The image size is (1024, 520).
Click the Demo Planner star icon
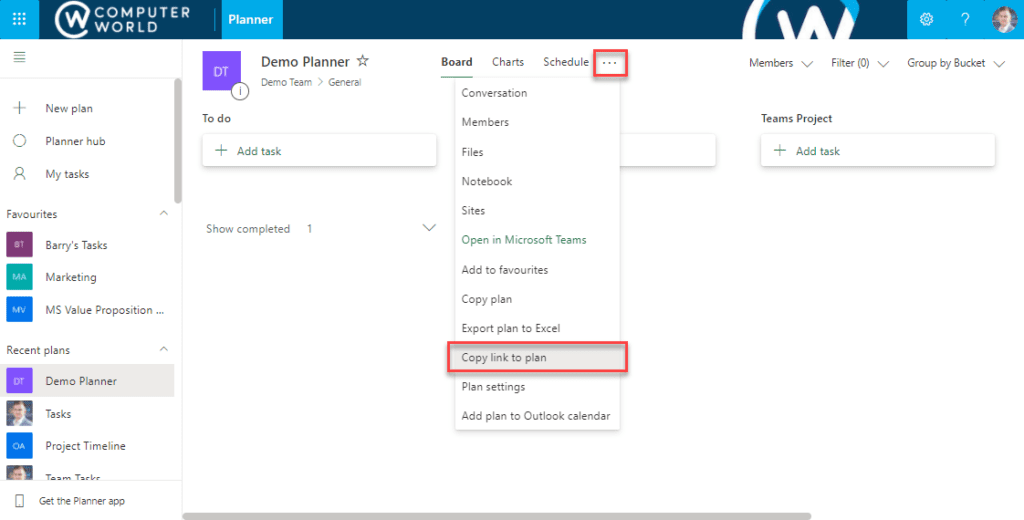[x=362, y=61]
